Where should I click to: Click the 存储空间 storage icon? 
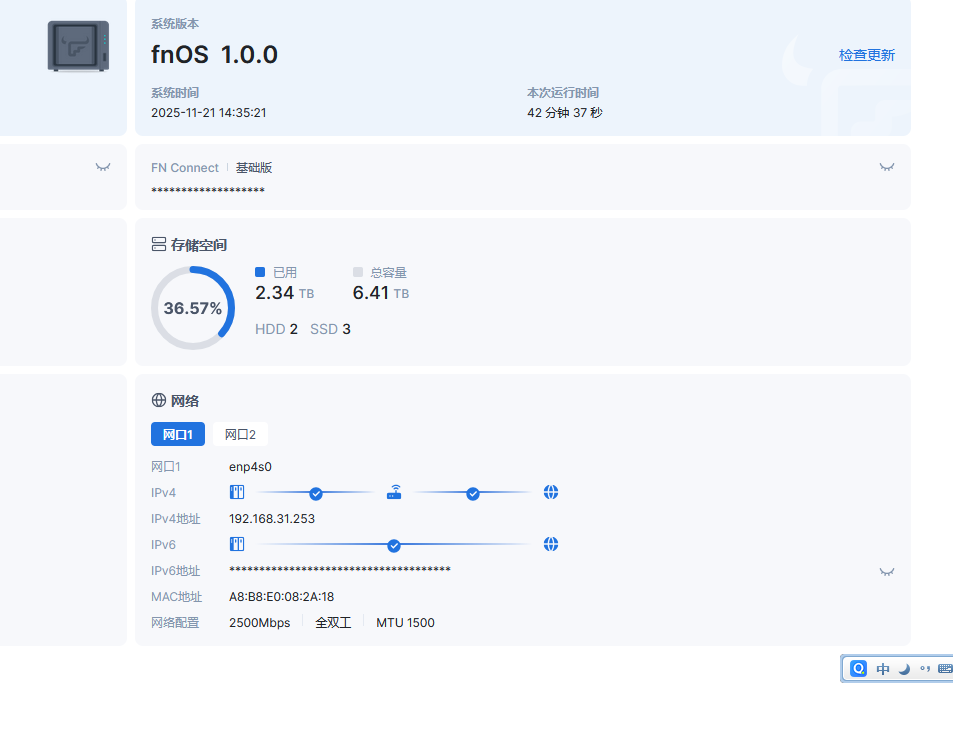[159, 244]
